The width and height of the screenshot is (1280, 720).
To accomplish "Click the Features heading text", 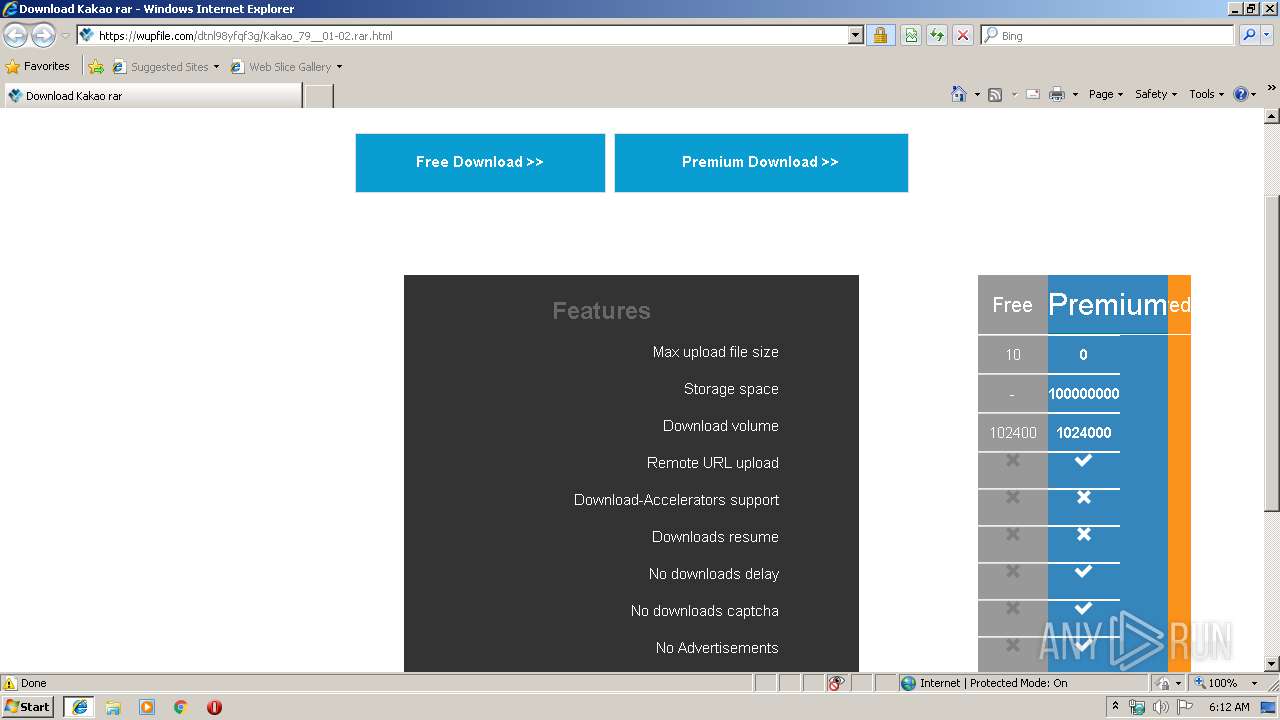I will click(601, 311).
